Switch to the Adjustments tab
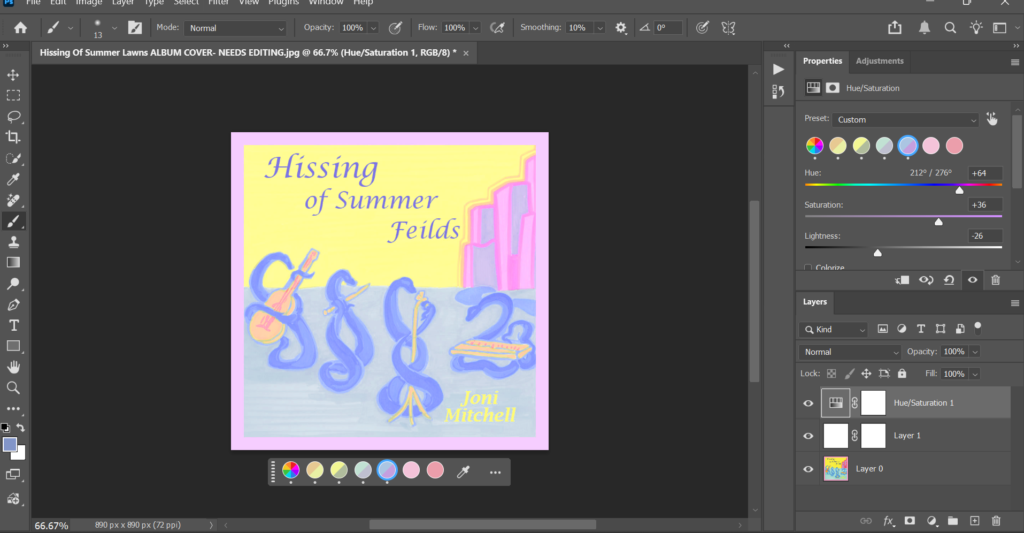Image resolution: width=1024 pixels, height=533 pixels. pyautogui.click(x=880, y=61)
